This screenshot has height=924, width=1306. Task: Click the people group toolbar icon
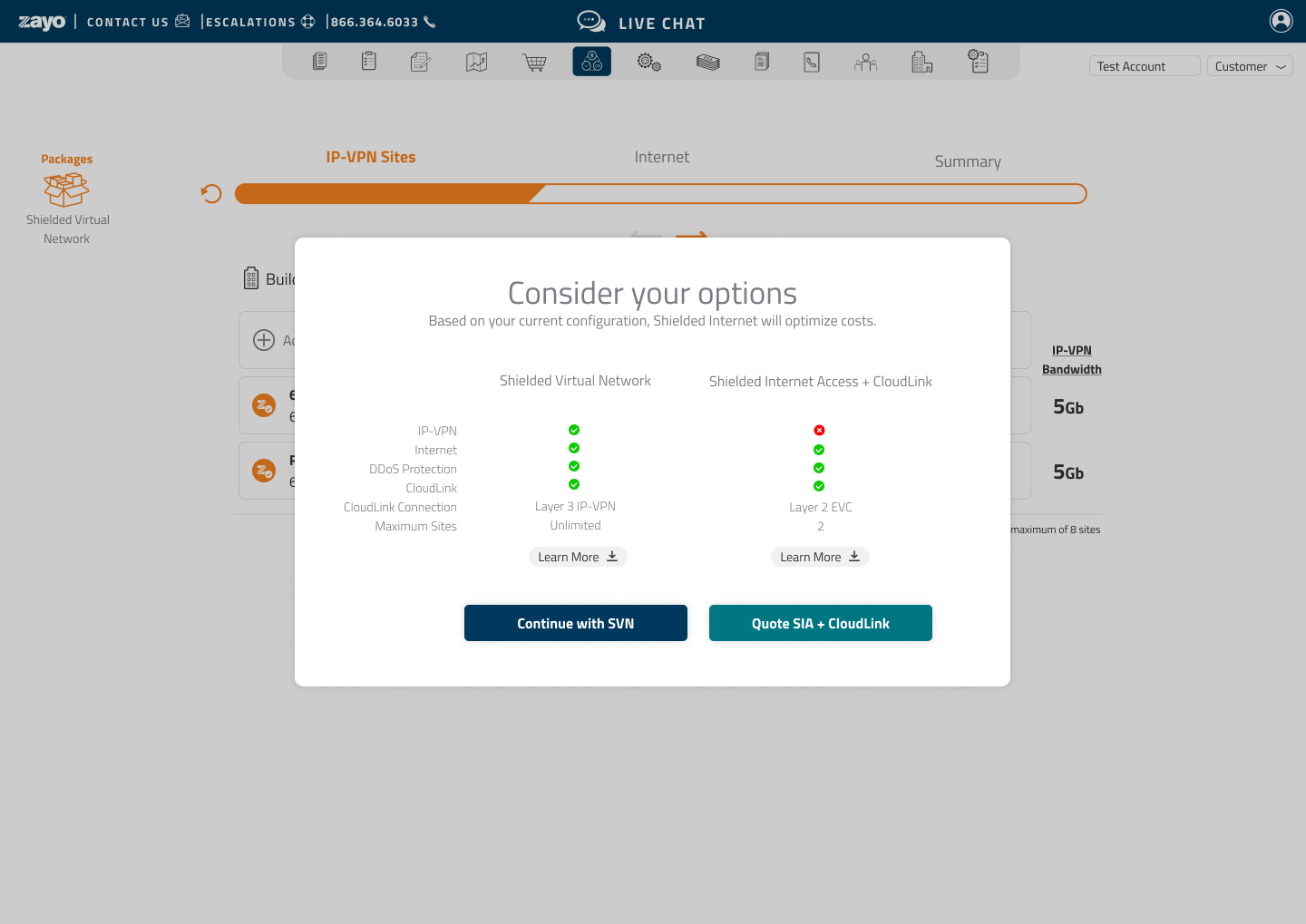[866, 62]
